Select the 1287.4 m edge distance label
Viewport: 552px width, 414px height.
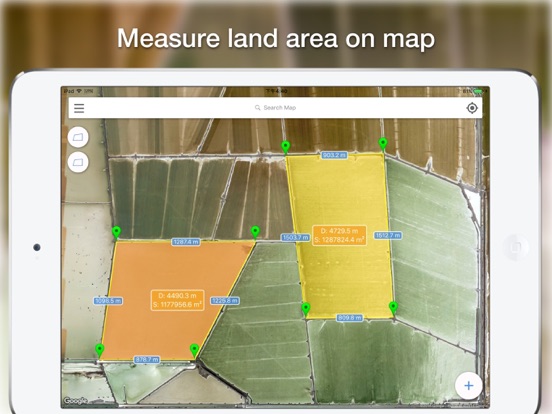pos(186,242)
